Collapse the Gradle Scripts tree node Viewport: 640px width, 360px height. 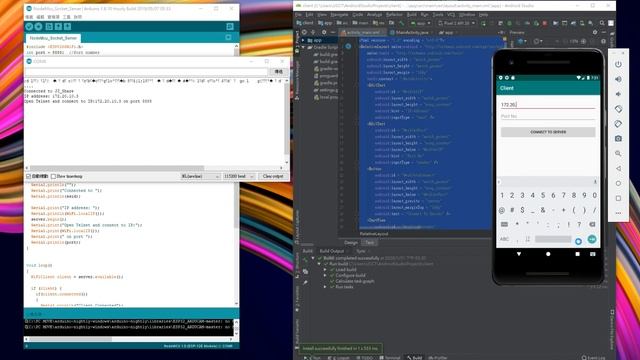coord(303,47)
